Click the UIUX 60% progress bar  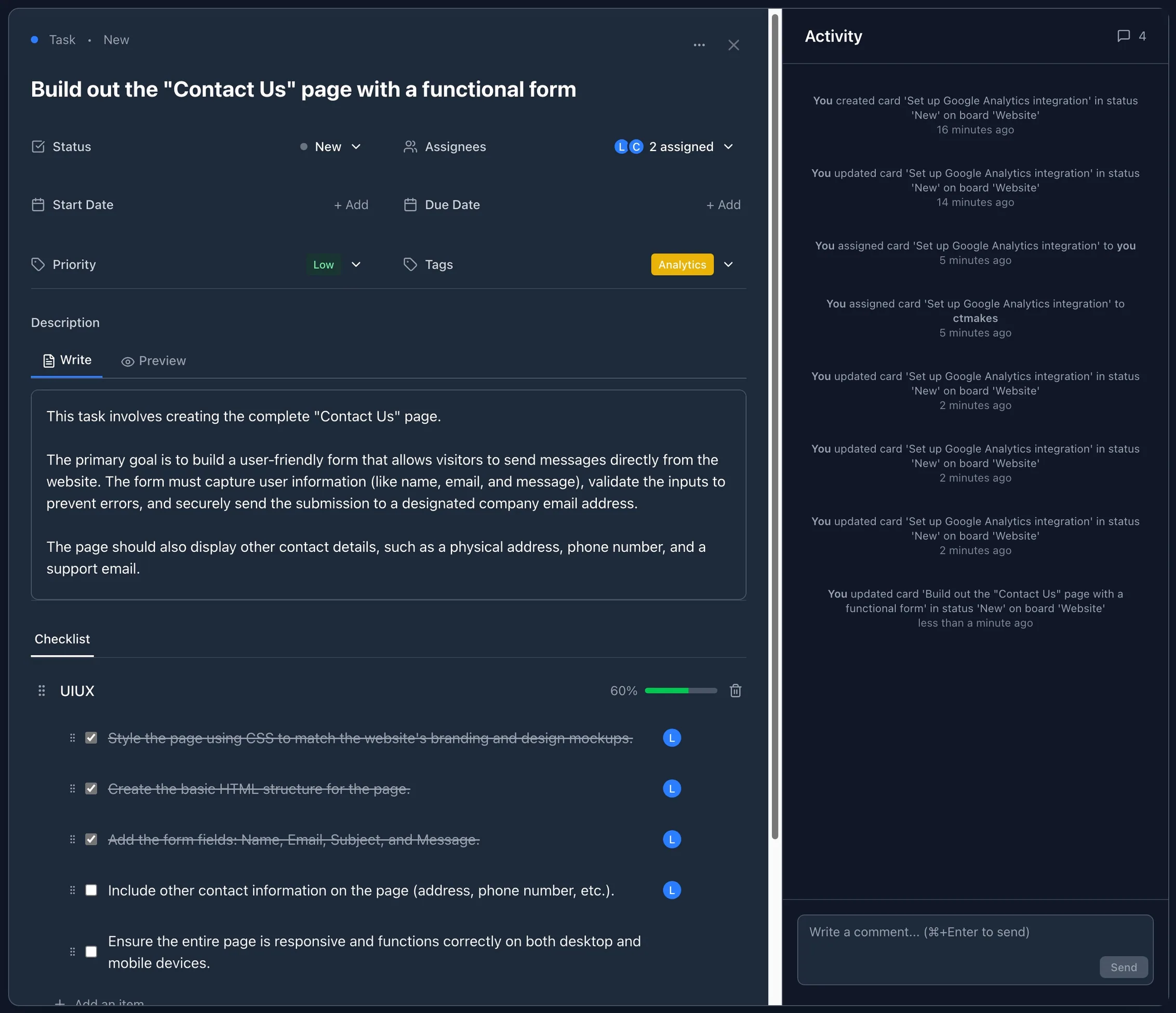681,690
